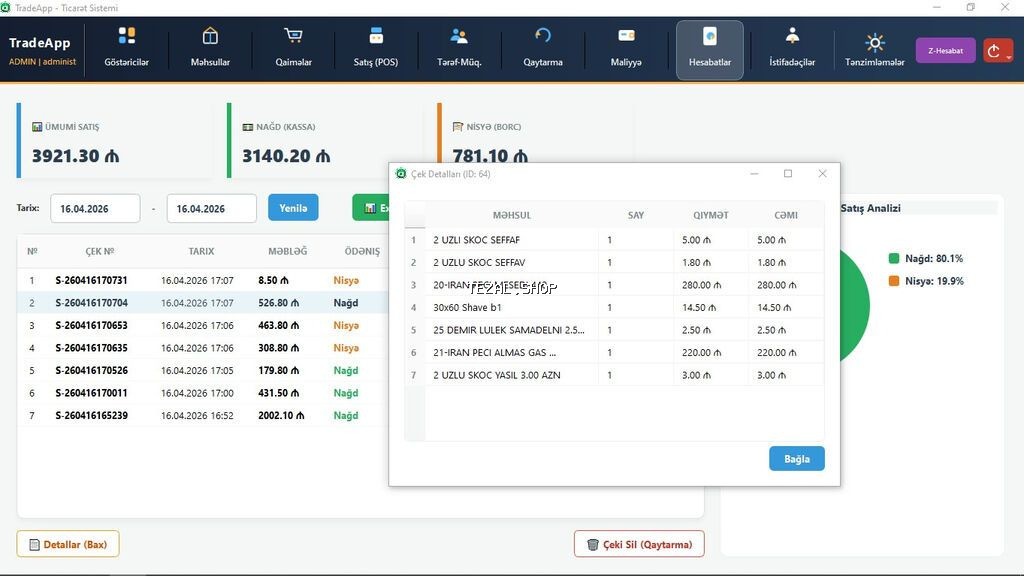Open the Məhsullar products section
The image size is (1024, 576).
pos(209,45)
